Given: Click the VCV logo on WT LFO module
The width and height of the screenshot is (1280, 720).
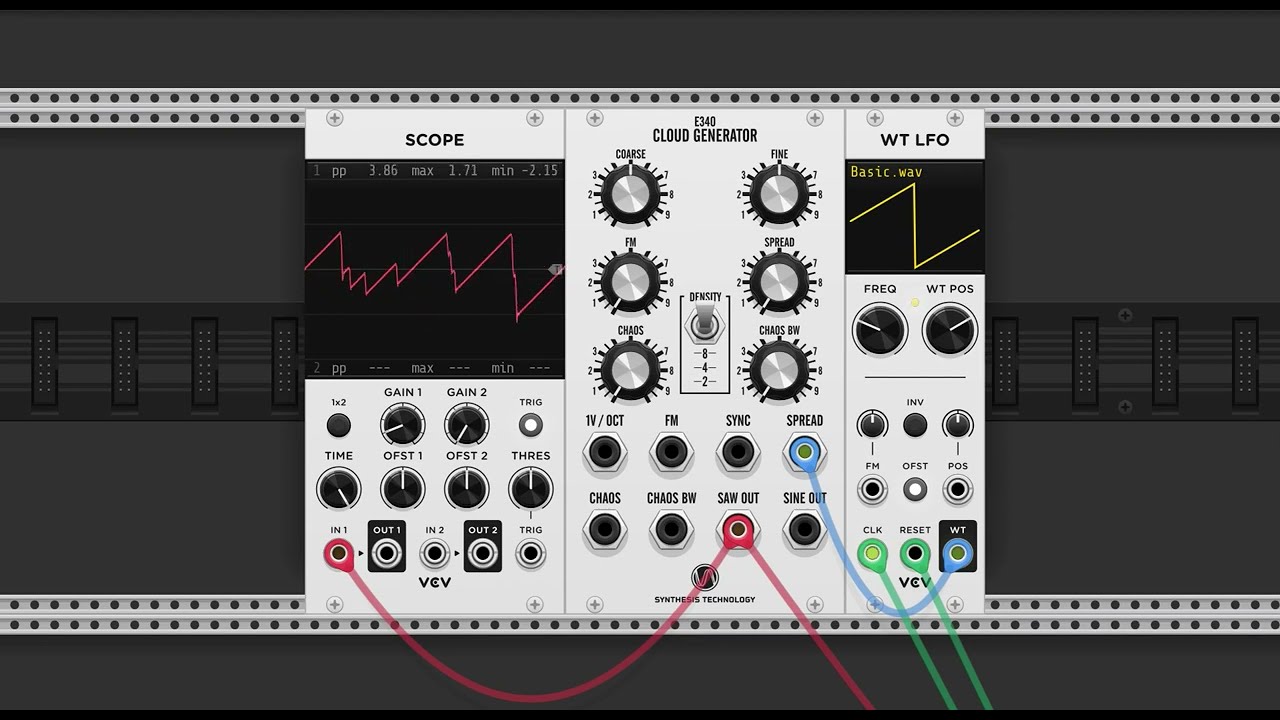Looking at the screenshot, I should [x=915, y=583].
